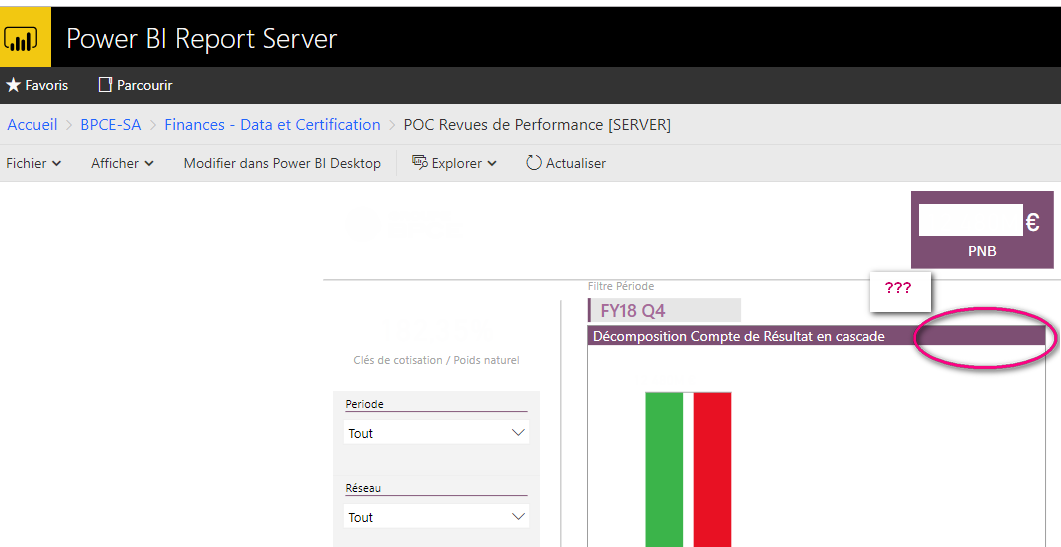Viewport: 1061px width, 547px height.
Task: Open the Parcourir page icon
Action: point(105,85)
